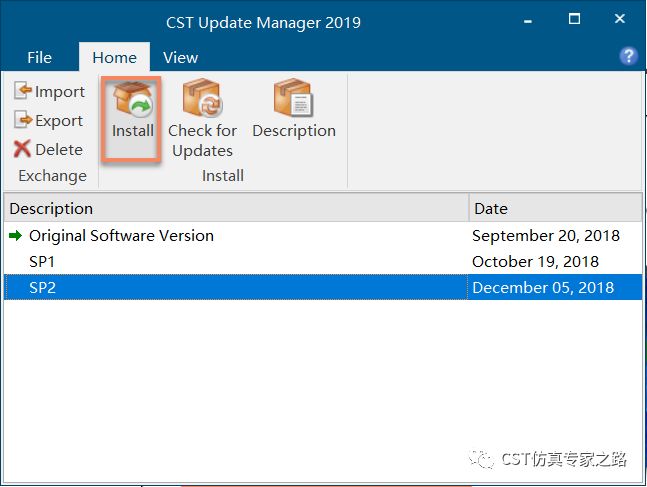This screenshot has height=487, width=647.
Task: Minimize the CST Update Manager window
Action: pyautogui.click(x=528, y=20)
